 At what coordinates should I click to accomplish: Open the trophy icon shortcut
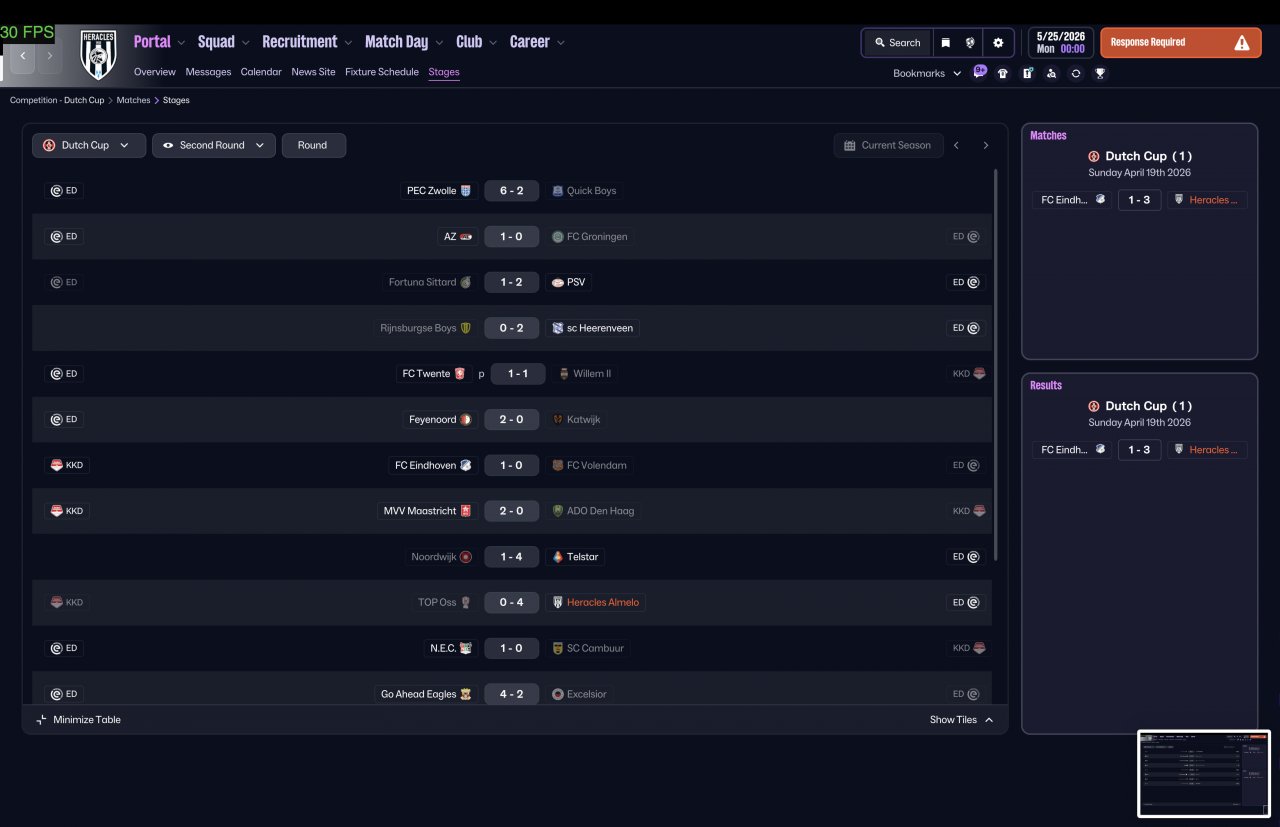[x=1100, y=73]
